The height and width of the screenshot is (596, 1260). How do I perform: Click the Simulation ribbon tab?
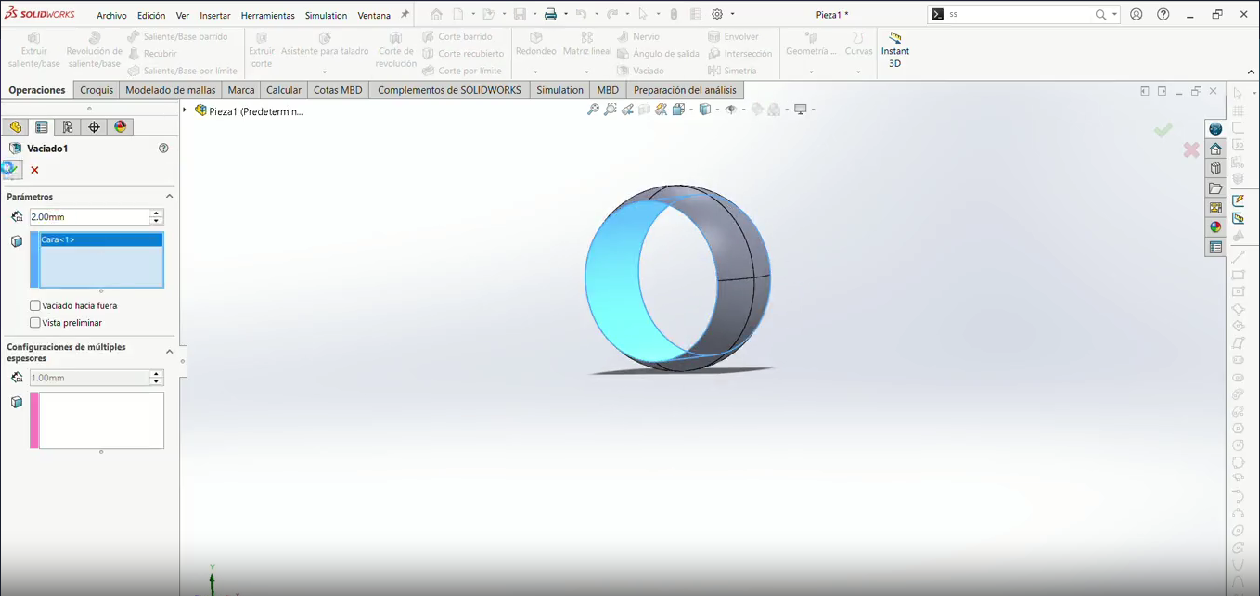point(560,90)
